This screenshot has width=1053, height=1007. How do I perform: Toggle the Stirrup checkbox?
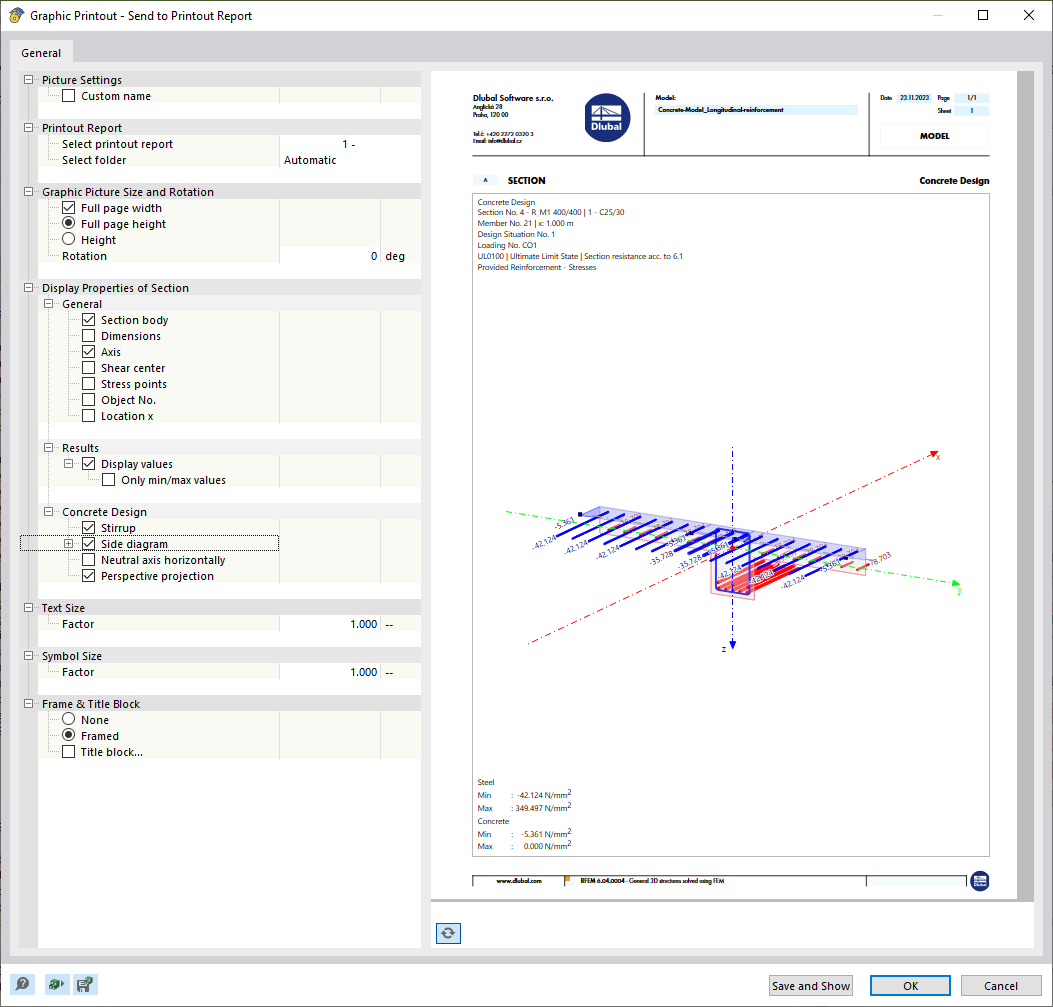pyautogui.click(x=89, y=528)
